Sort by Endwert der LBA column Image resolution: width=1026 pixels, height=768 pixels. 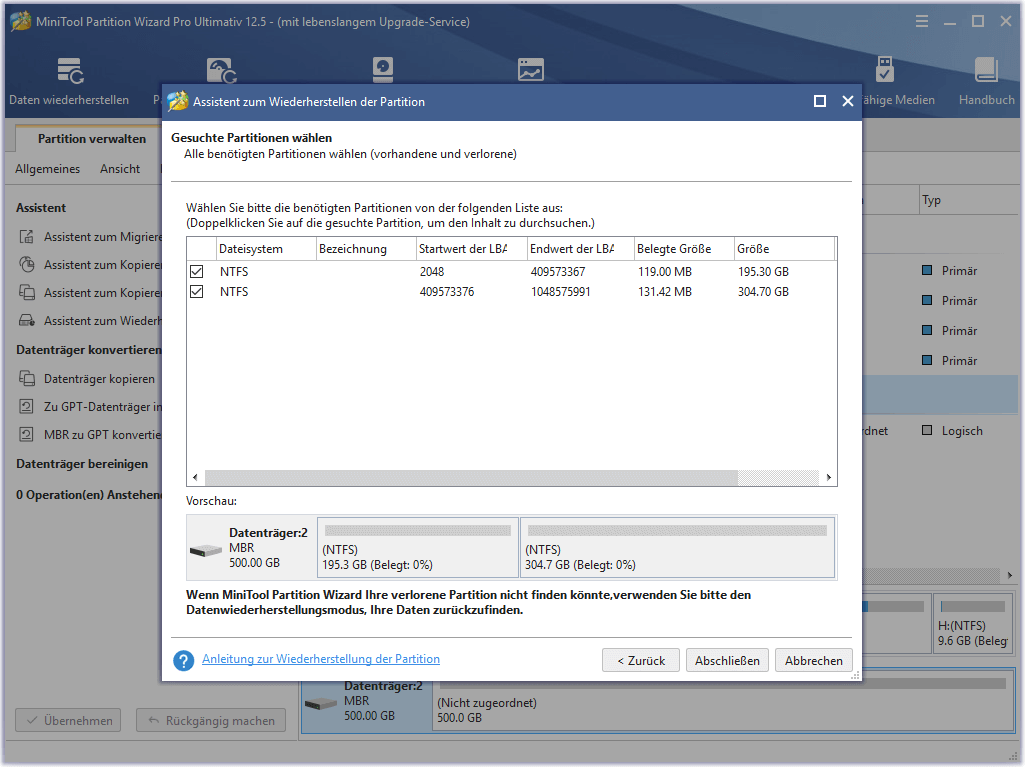pyautogui.click(x=580, y=249)
